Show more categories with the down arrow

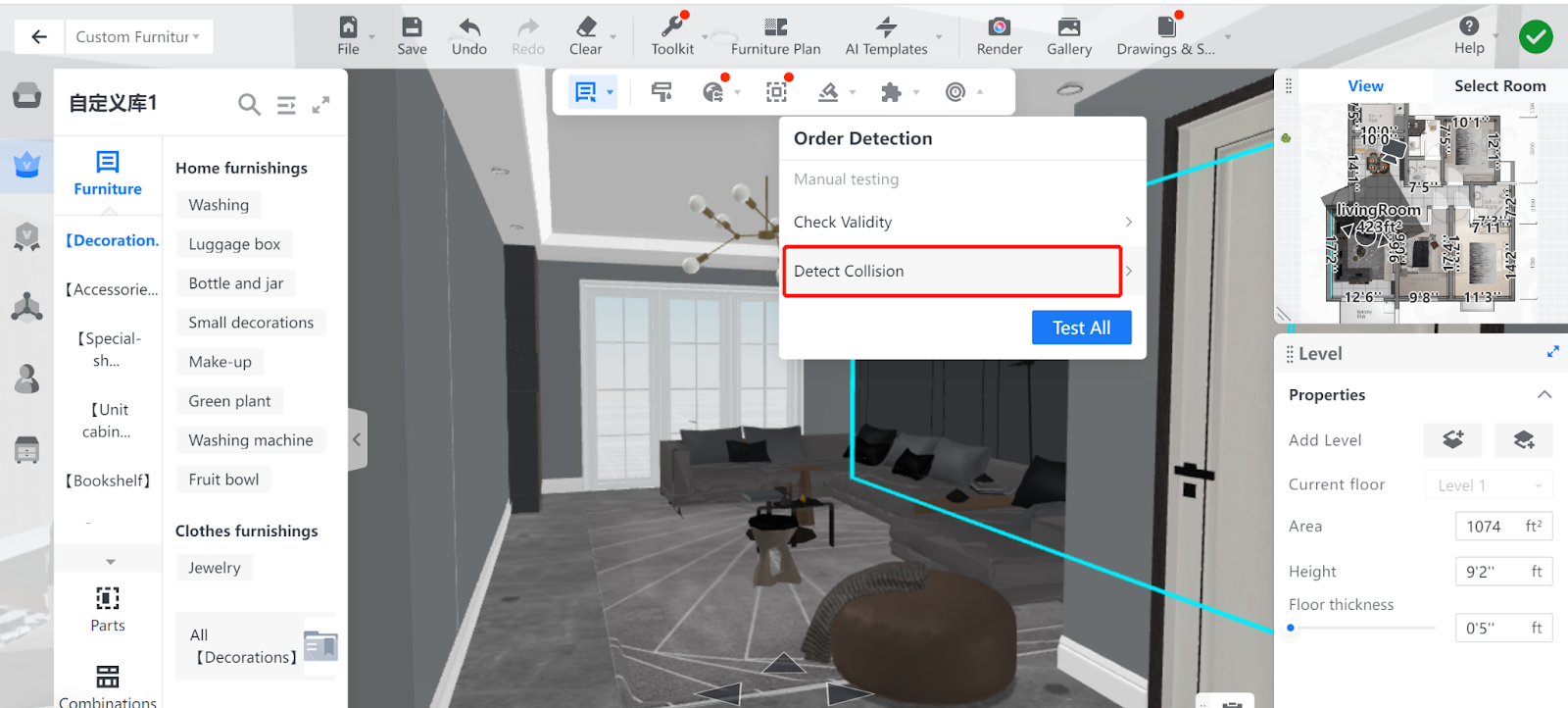click(x=110, y=562)
